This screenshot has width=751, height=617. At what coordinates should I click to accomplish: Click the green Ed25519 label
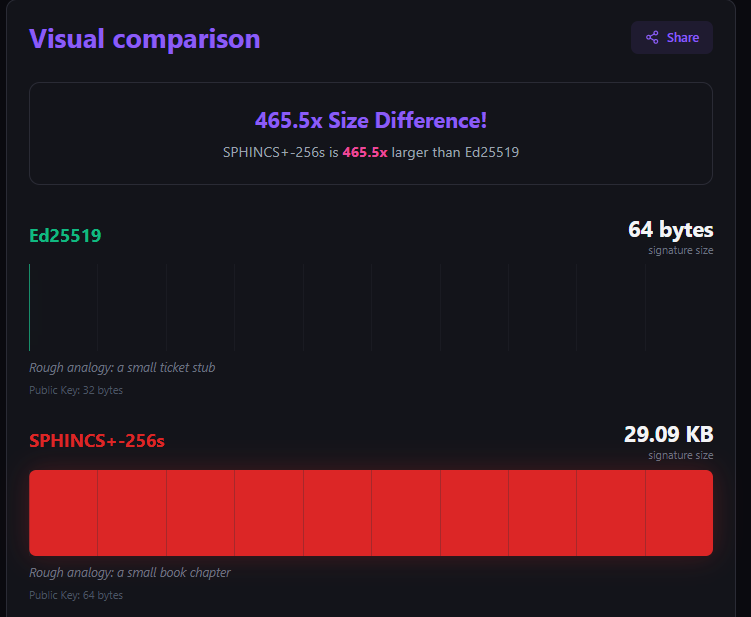[65, 236]
